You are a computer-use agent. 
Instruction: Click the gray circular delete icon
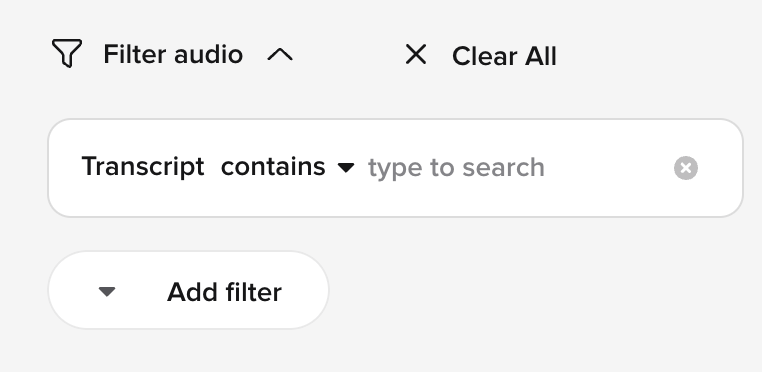686,168
